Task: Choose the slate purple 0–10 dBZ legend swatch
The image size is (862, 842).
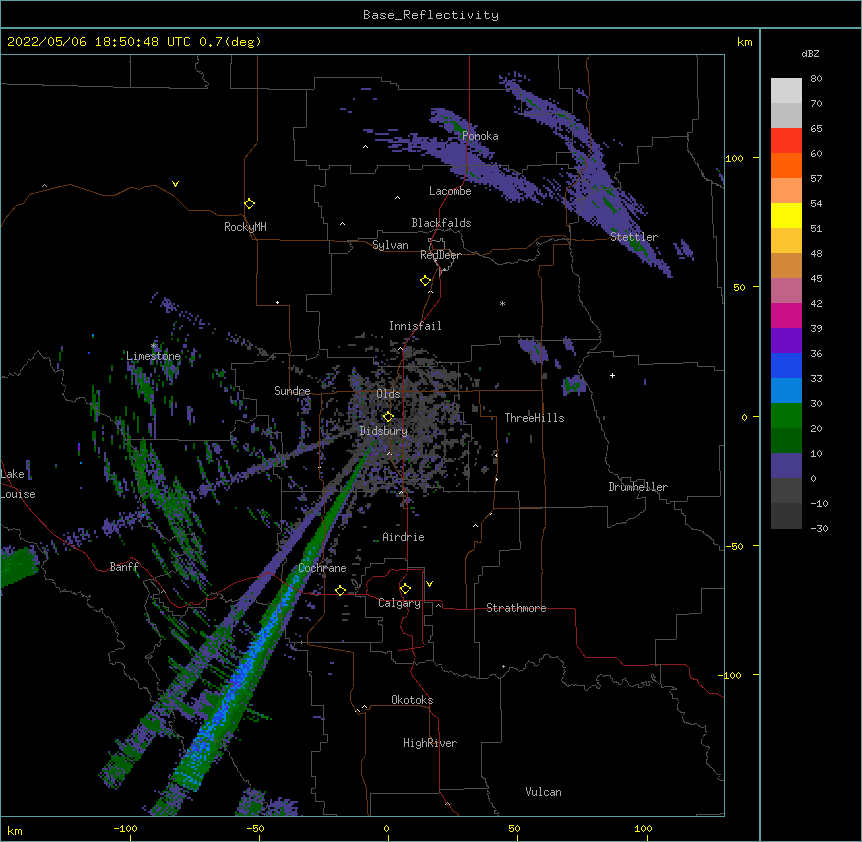Action: click(786, 466)
